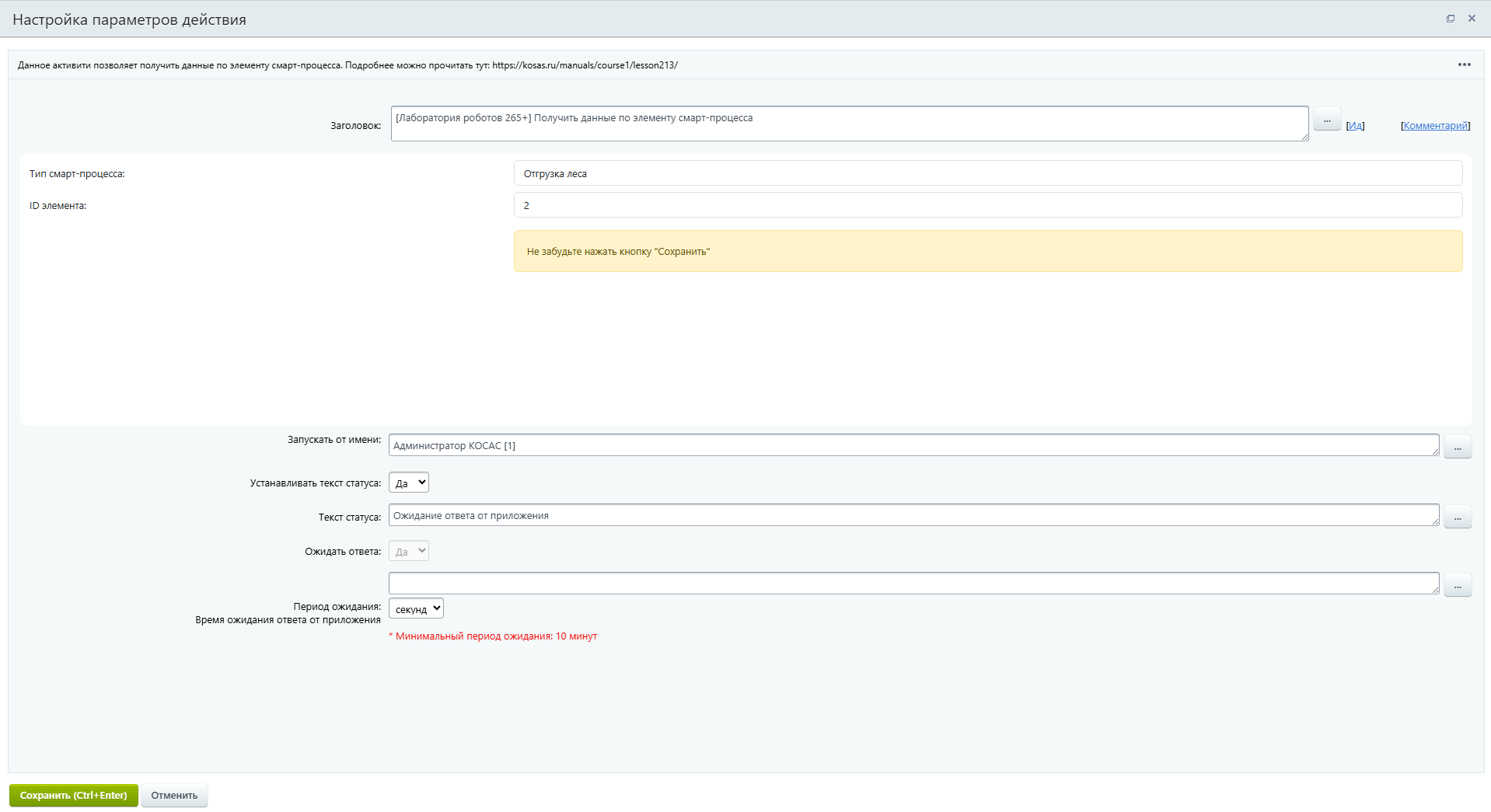Click the [Ид] link
The image size is (1491, 812).
(x=1355, y=126)
